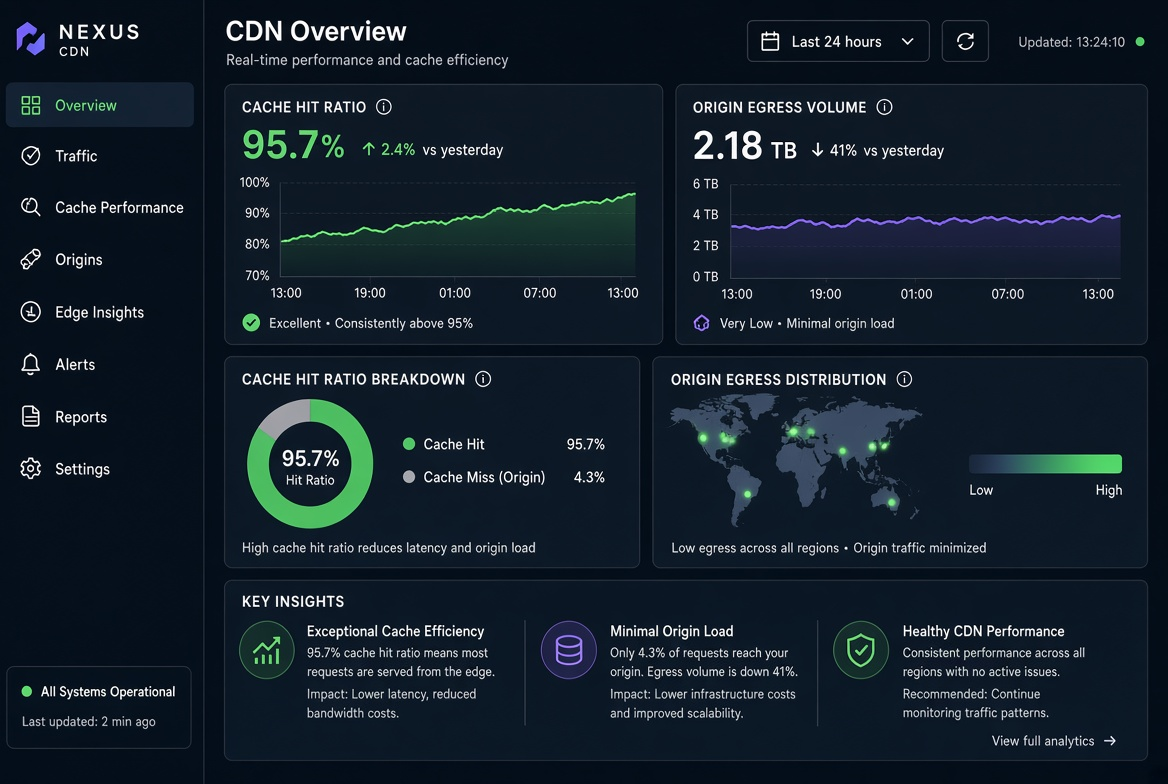This screenshot has width=1168, height=784.
Task: Click the calendar icon in the date selector
Action: [x=770, y=42]
